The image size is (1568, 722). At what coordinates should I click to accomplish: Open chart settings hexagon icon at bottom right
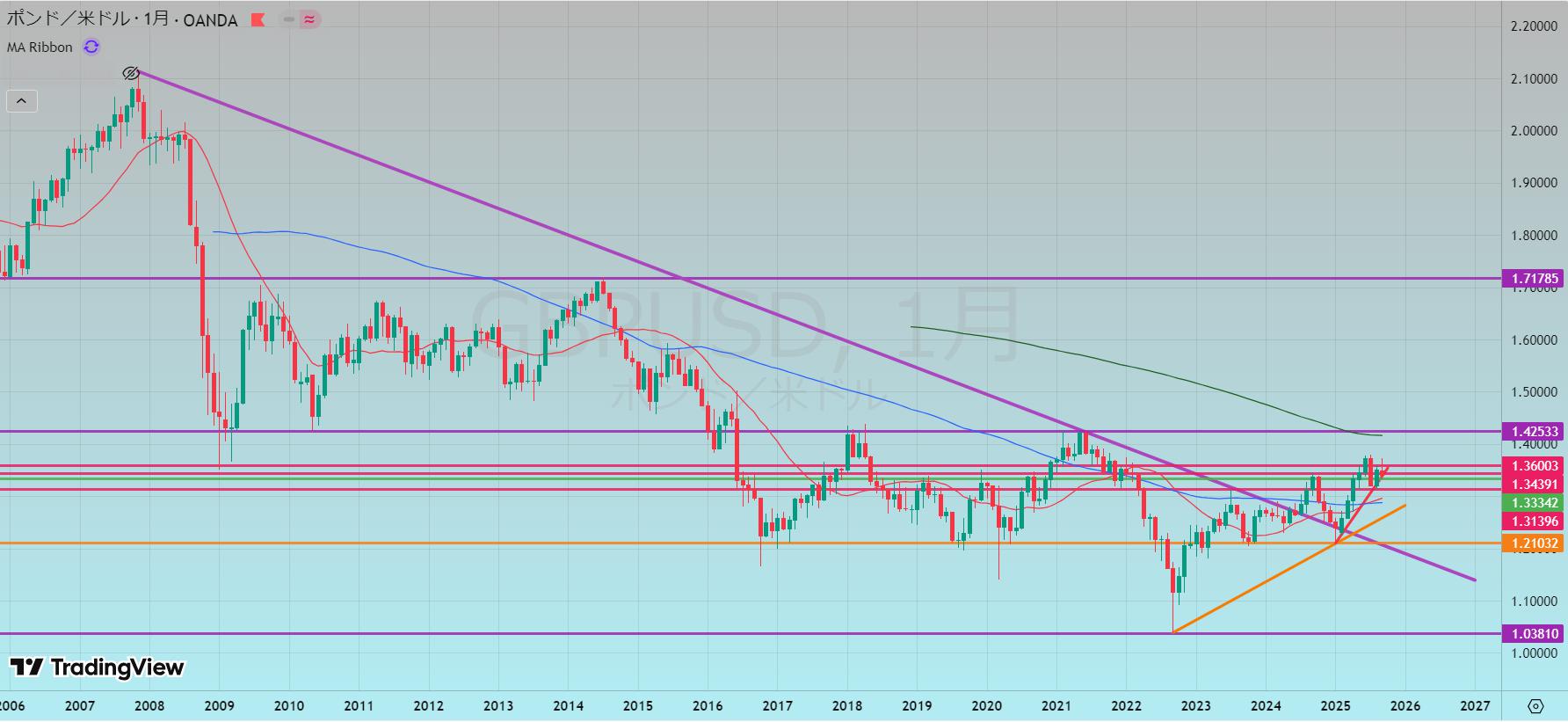point(1535,706)
